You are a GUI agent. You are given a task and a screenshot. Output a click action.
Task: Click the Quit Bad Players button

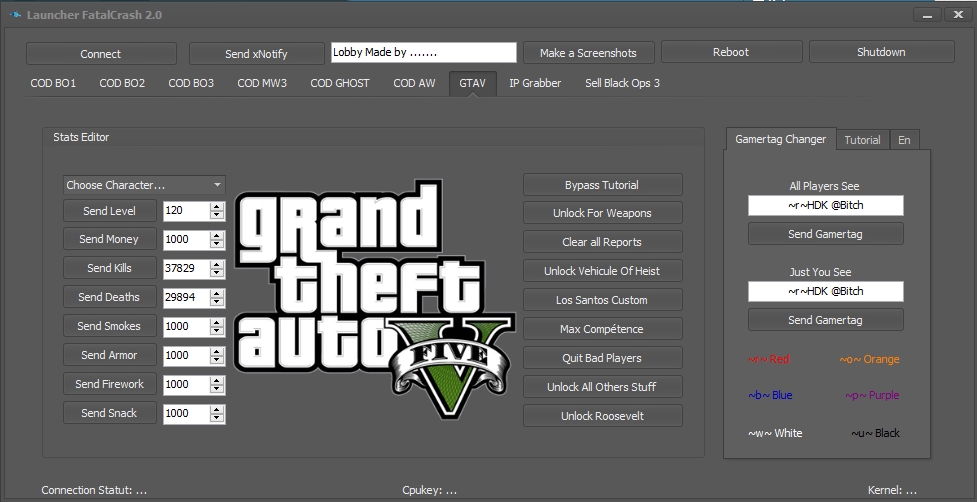[x=603, y=358]
